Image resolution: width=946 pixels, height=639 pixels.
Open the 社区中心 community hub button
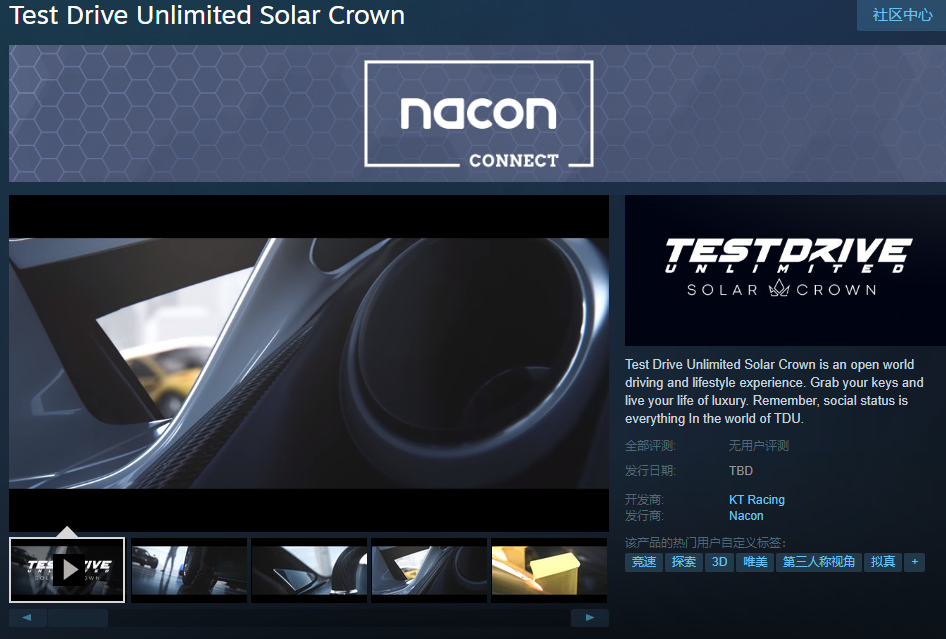(x=902, y=14)
